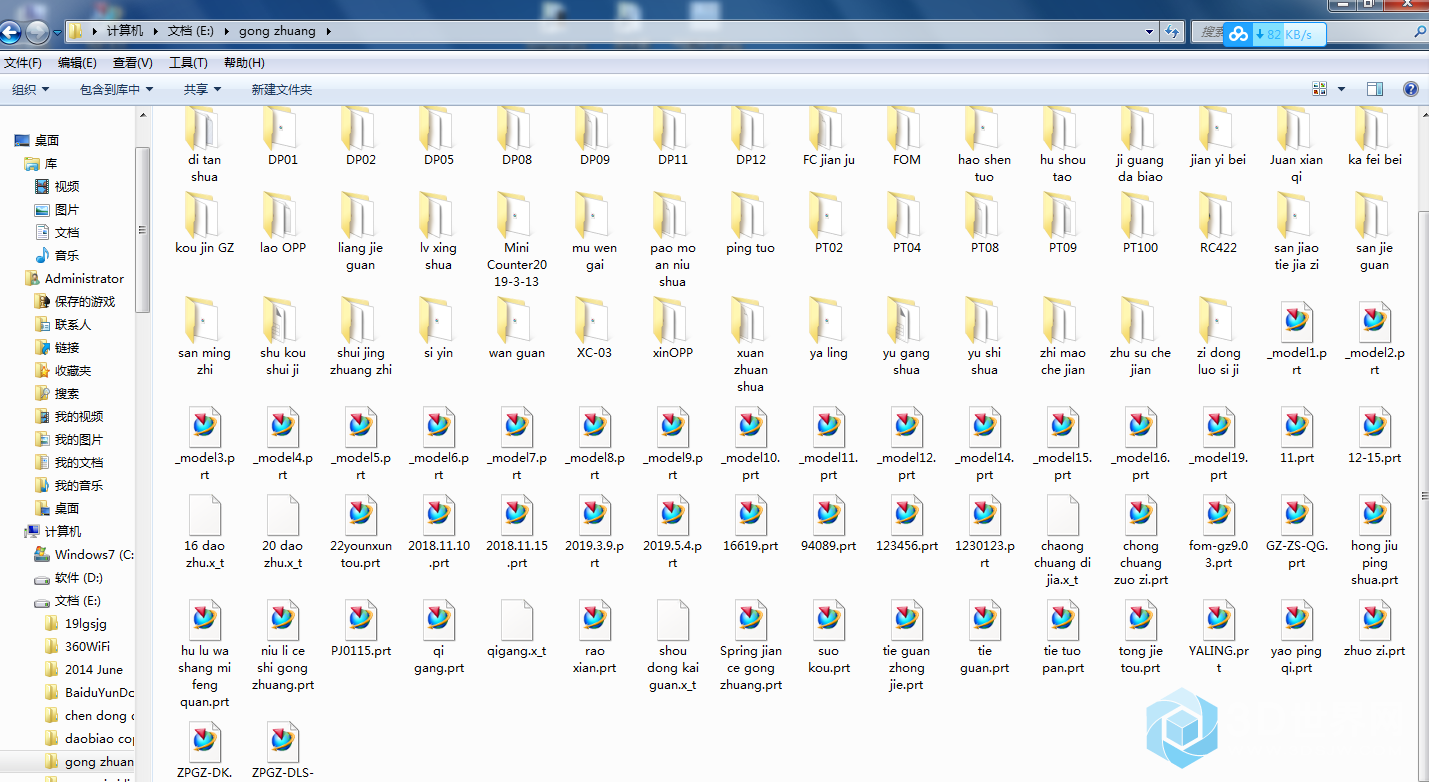Click the Back navigation arrow
Screen dimensions: 1429x782
pos(11,32)
